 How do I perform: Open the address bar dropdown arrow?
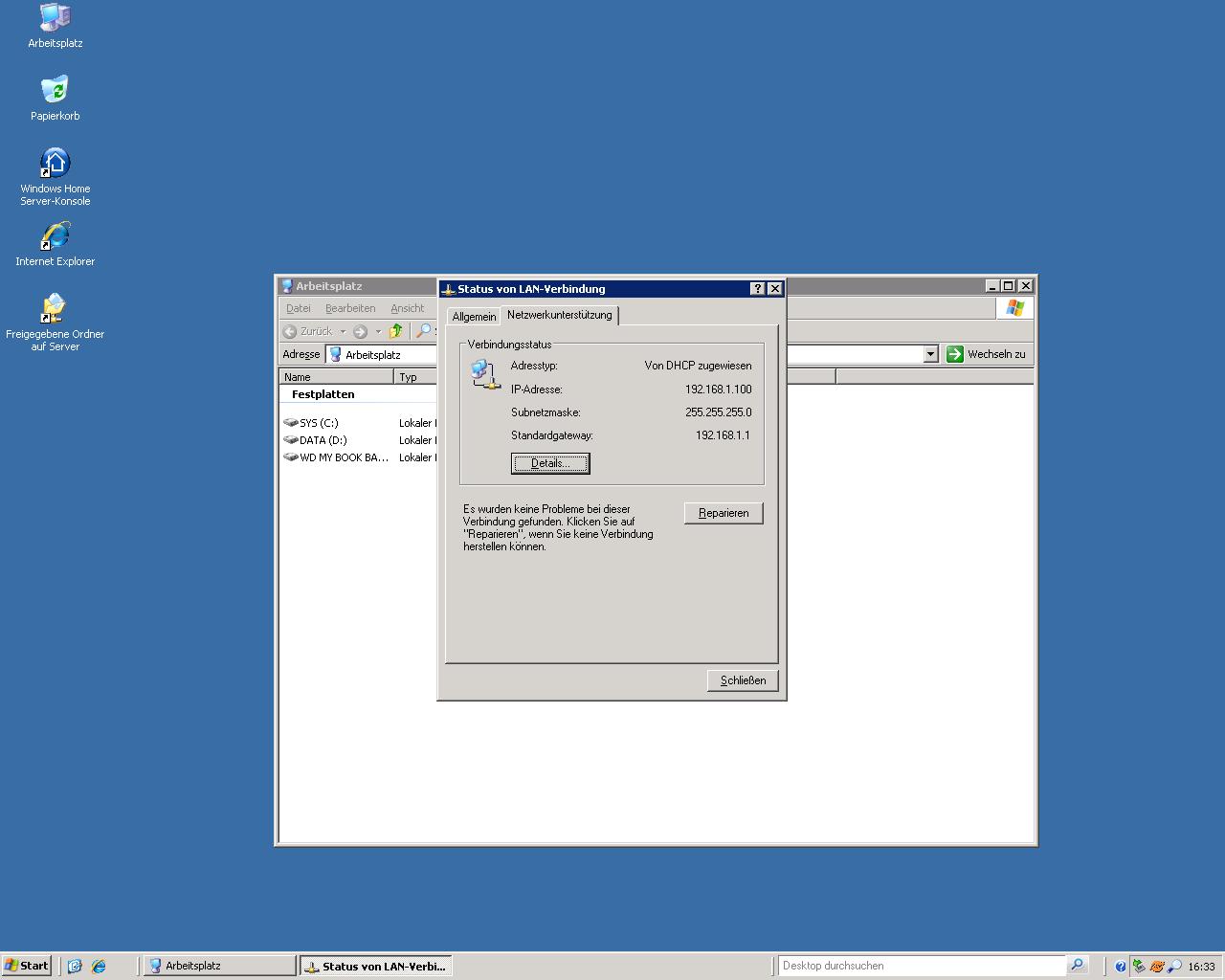point(930,354)
